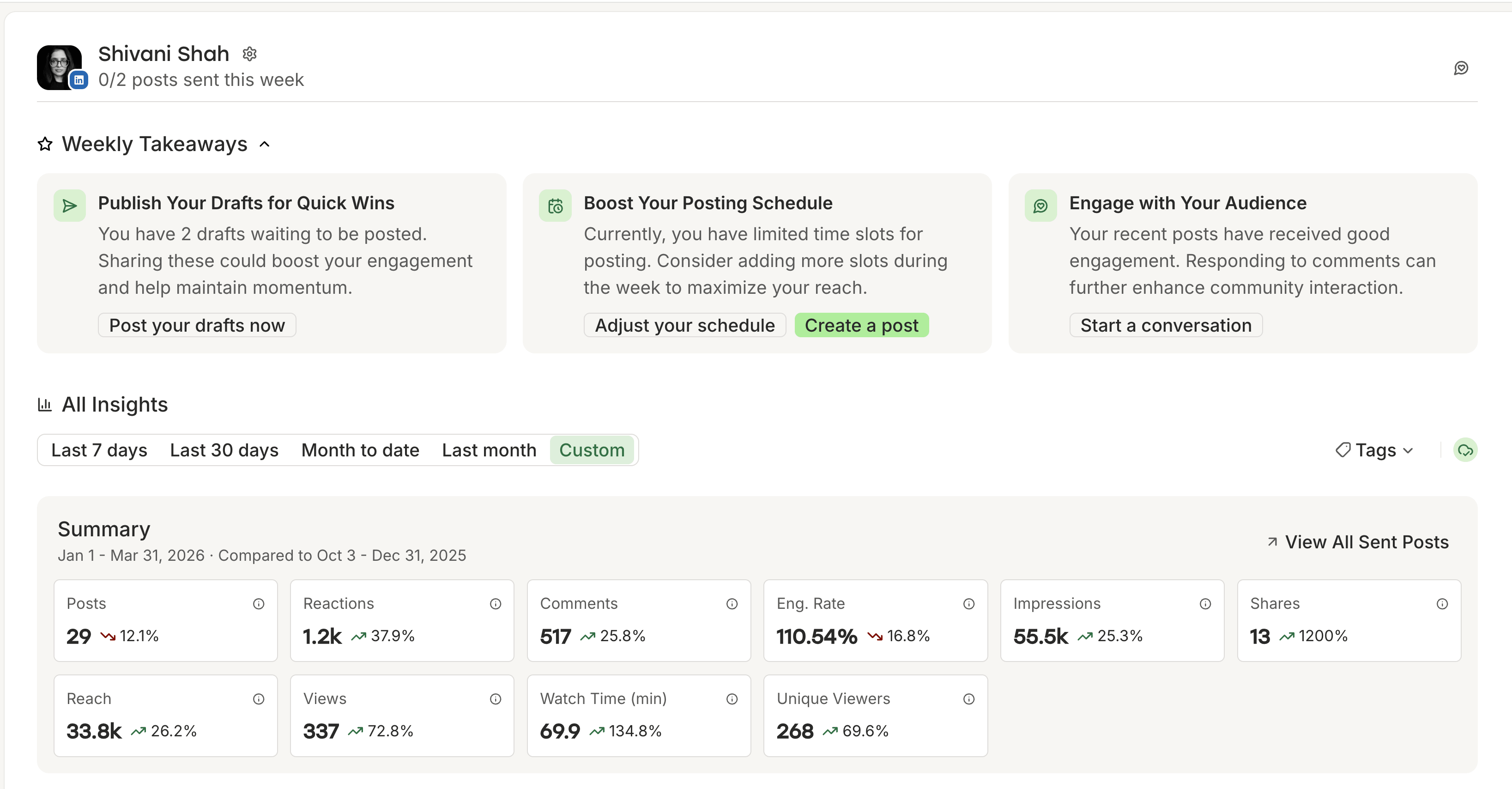Show info for the Views metric
Image resolution: width=1512 pixels, height=789 pixels.
coord(496,699)
